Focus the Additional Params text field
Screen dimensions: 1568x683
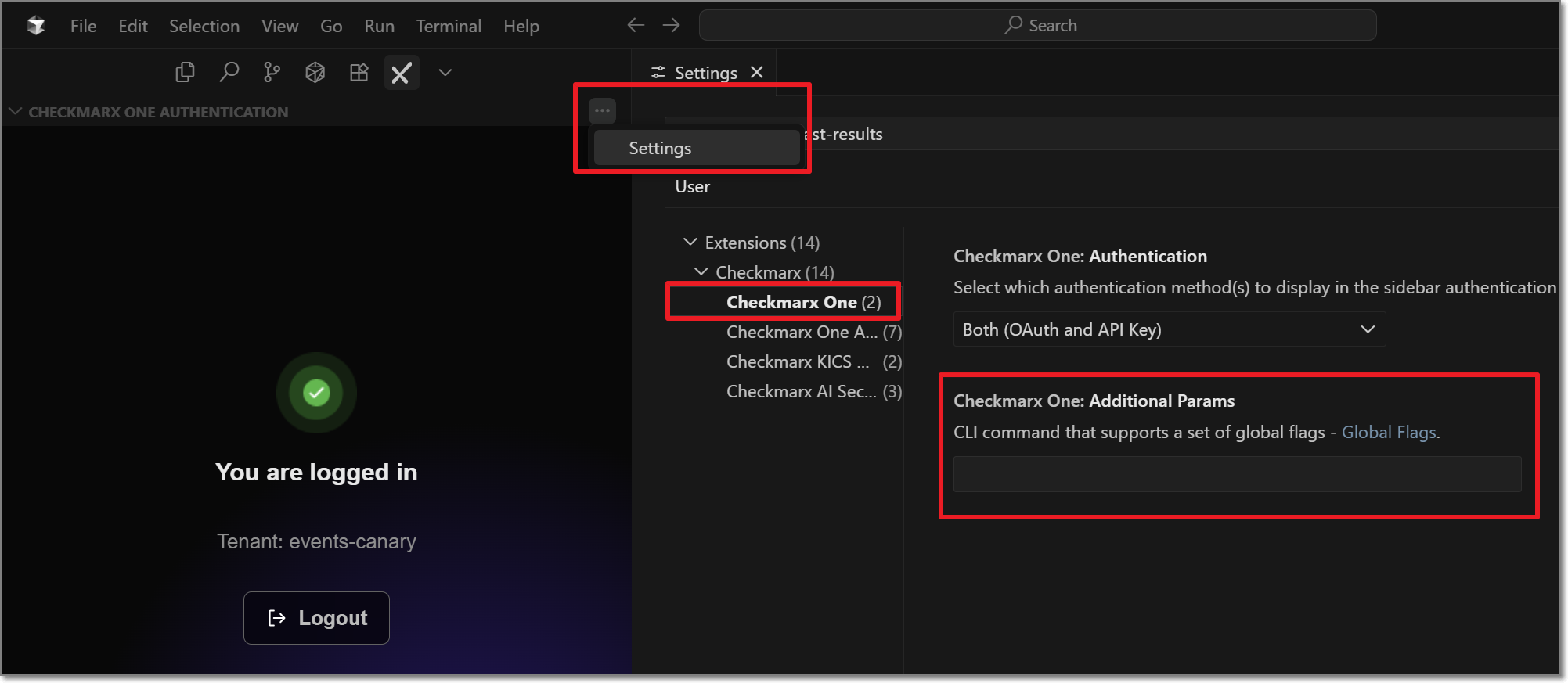(1237, 474)
